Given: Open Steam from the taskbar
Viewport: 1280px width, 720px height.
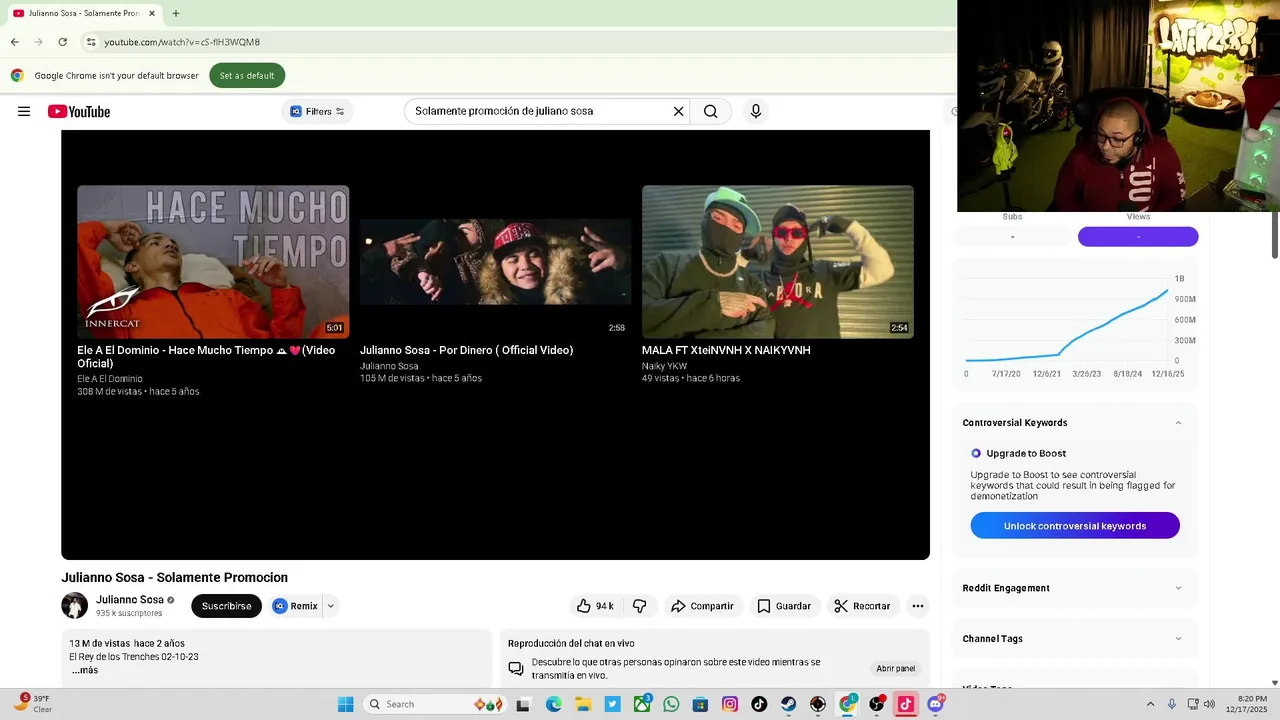Looking at the screenshot, I should 789,704.
